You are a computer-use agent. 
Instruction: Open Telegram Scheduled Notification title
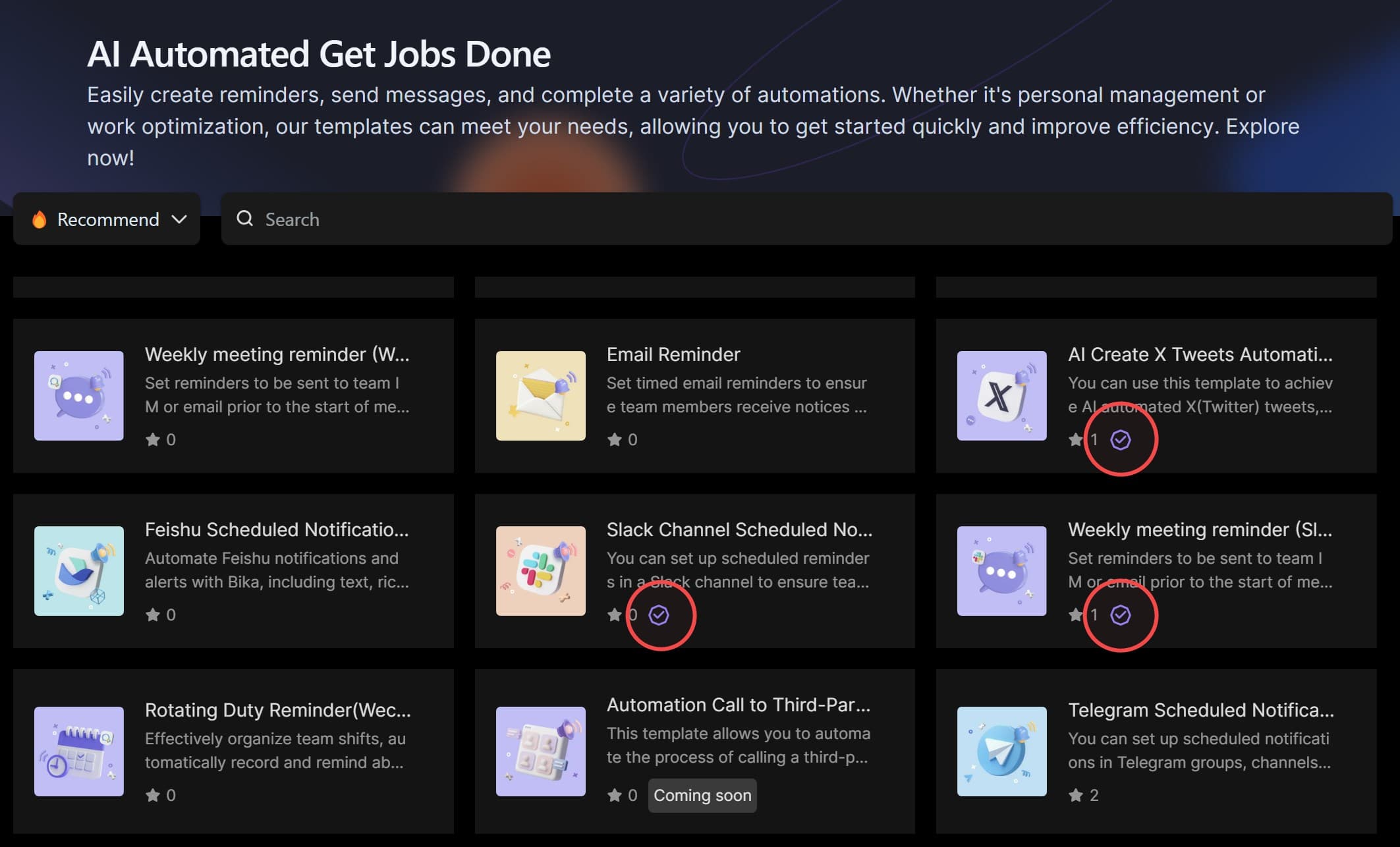tap(1200, 710)
